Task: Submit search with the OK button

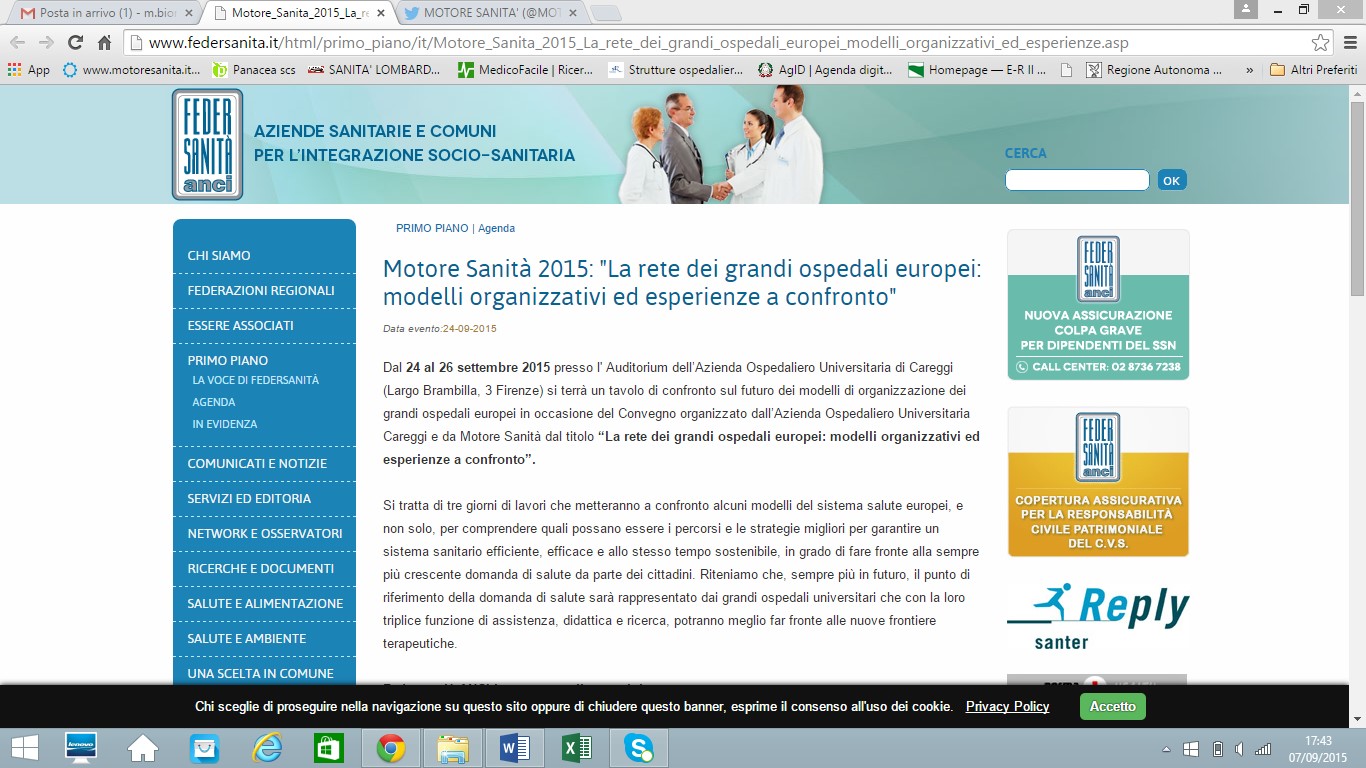Action: pos(1172,180)
